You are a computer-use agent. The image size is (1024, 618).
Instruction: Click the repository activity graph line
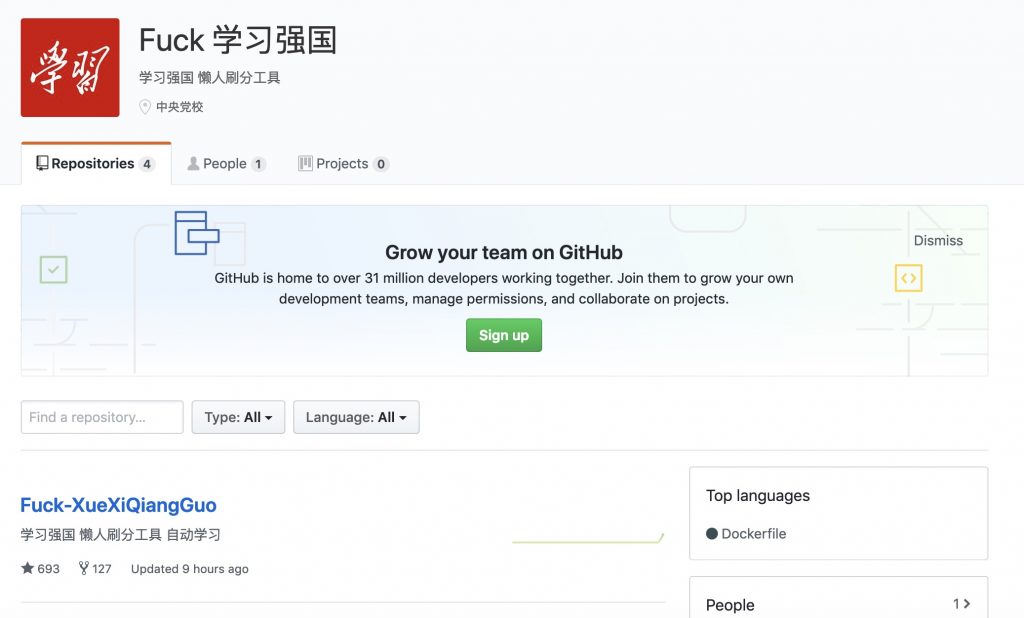click(x=588, y=540)
